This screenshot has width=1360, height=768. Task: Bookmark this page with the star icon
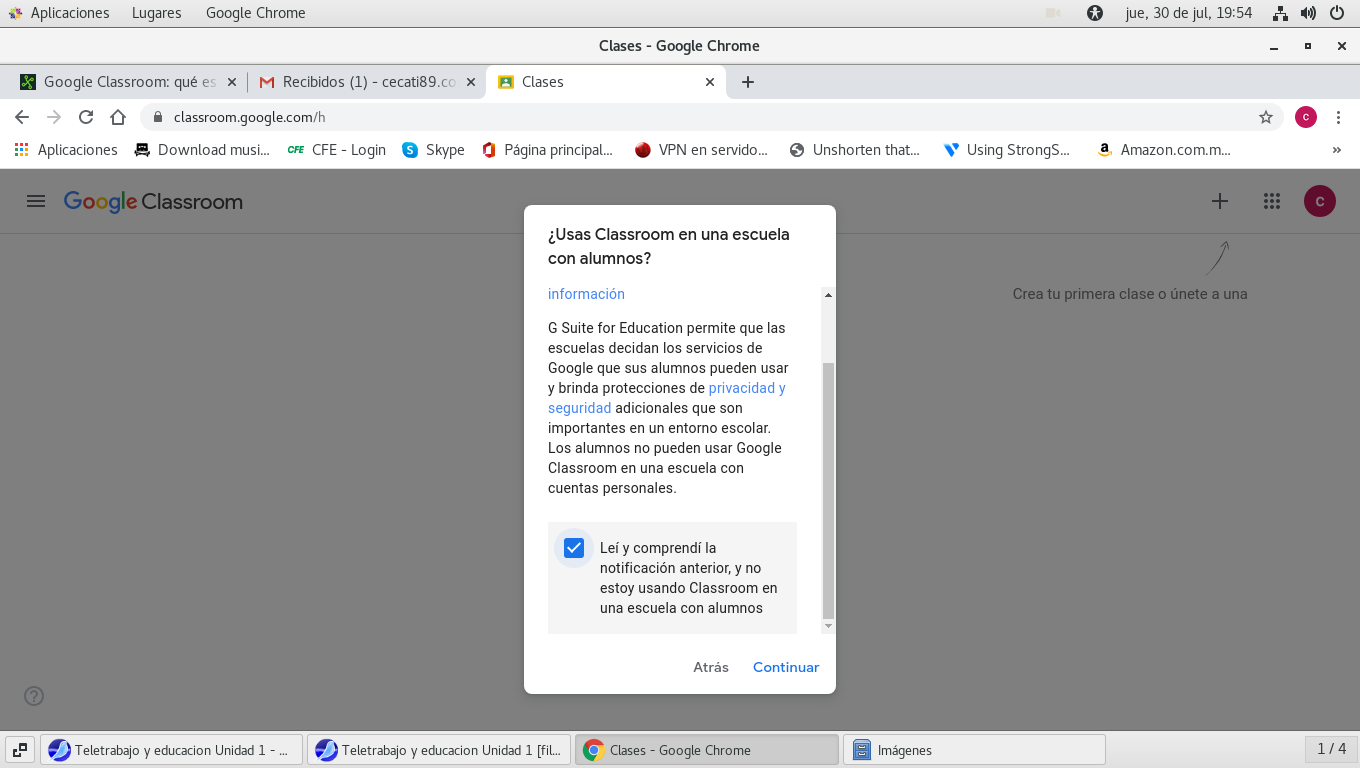pos(1265,117)
